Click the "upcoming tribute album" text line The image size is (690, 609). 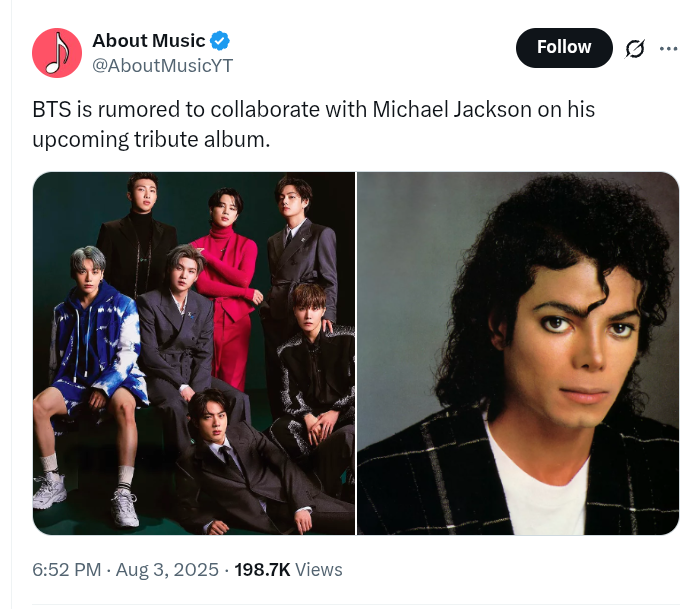[151, 139]
